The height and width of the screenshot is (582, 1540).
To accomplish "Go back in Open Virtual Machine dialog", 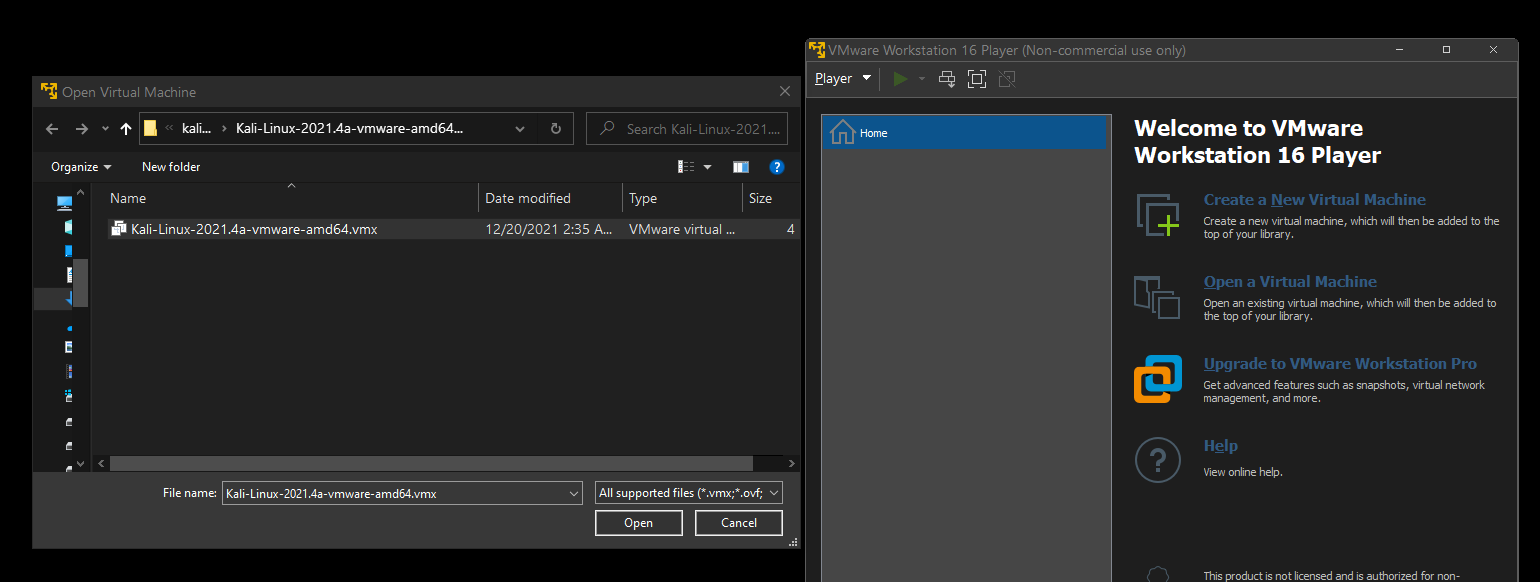I will [52, 129].
